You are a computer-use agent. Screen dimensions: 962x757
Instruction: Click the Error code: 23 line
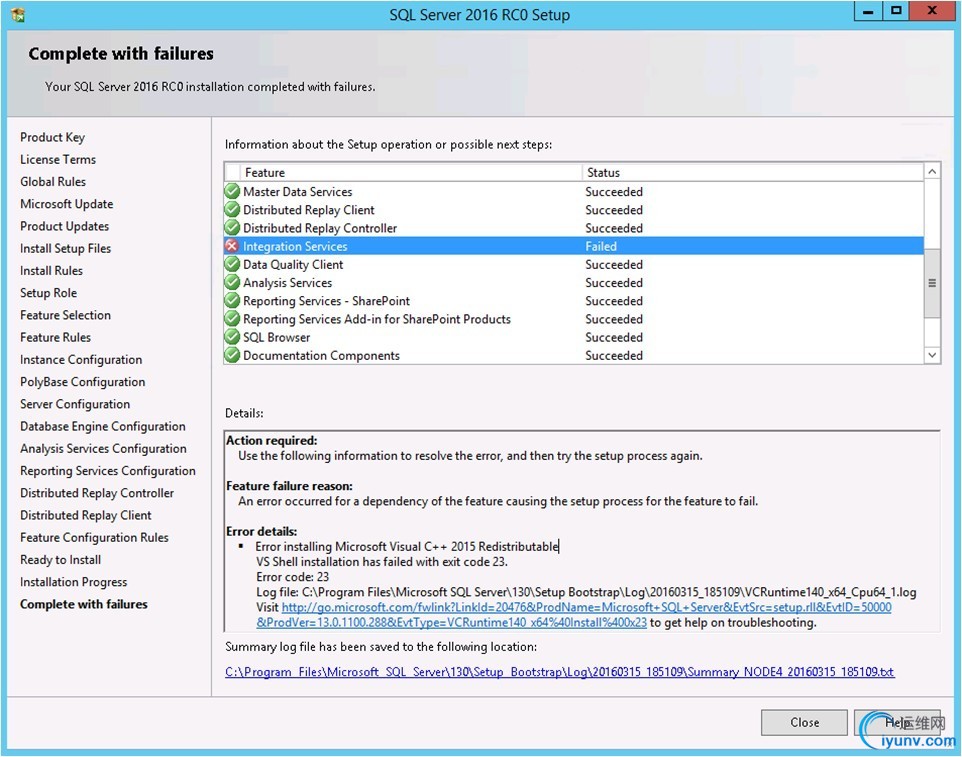[x=293, y=577]
